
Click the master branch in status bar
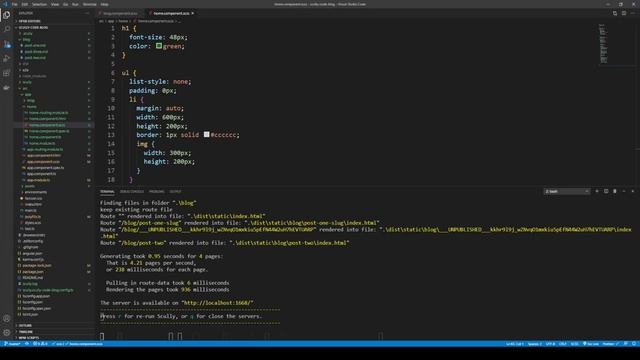[x=12, y=344]
